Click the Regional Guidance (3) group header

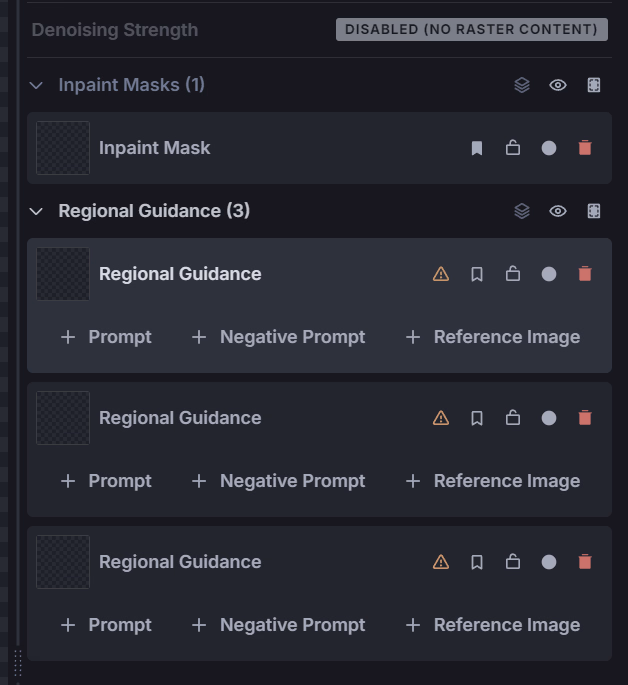(154, 211)
